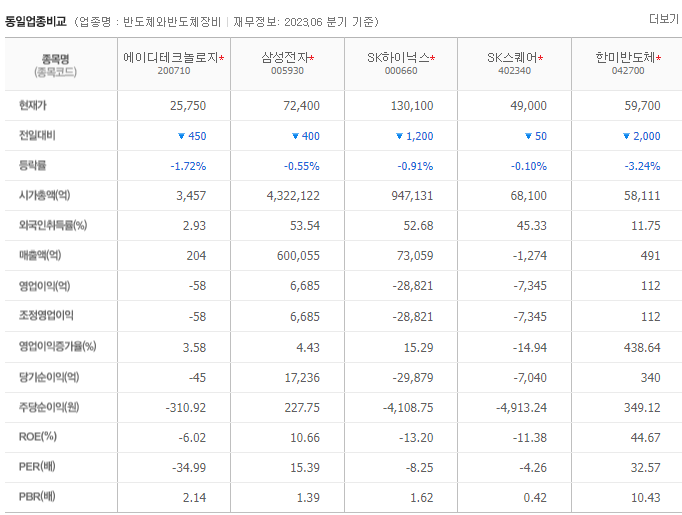682x515 pixels.
Task: Click the 10.43 PBR value
Action: (646, 498)
